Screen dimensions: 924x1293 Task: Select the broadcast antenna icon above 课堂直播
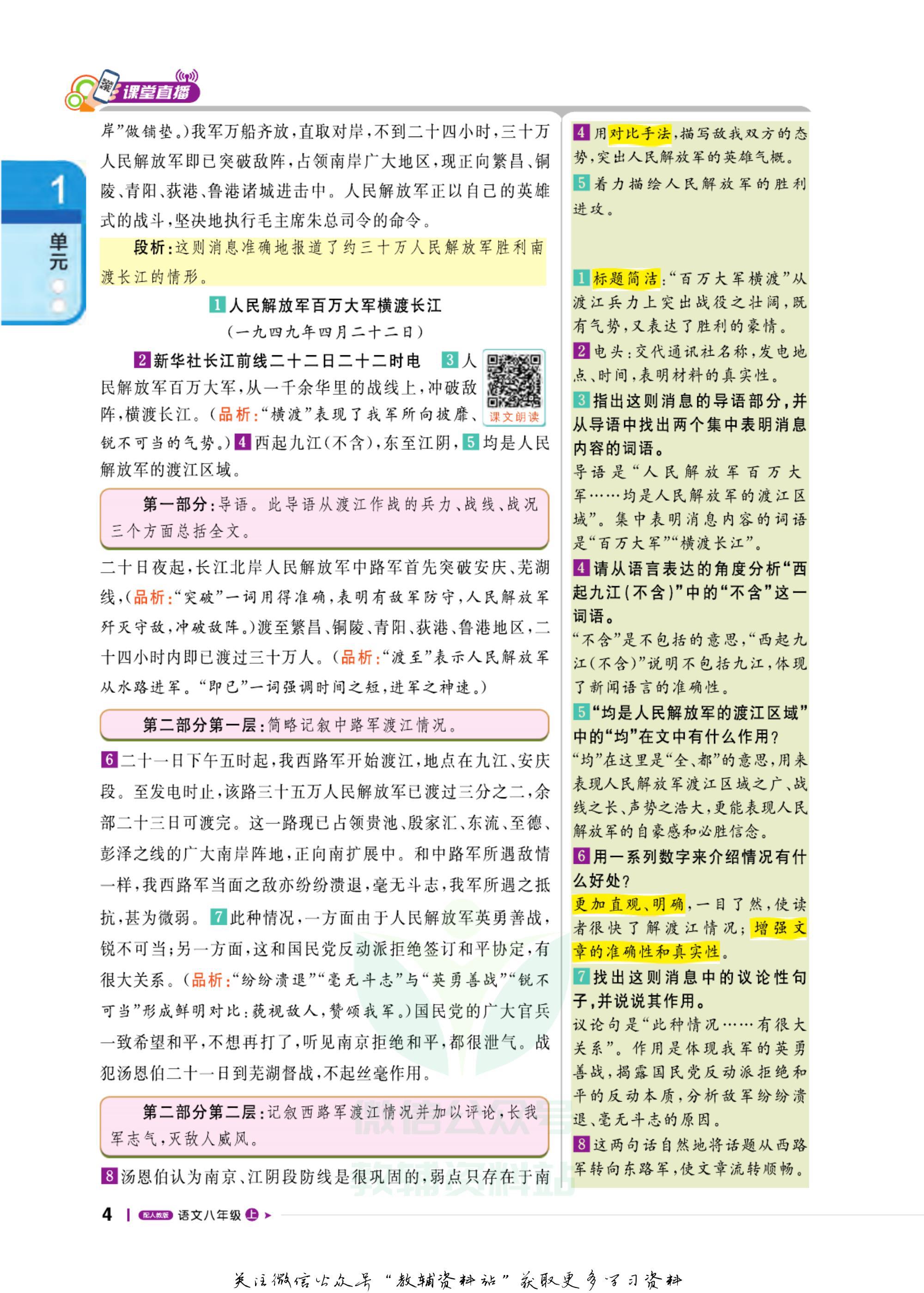[186, 74]
